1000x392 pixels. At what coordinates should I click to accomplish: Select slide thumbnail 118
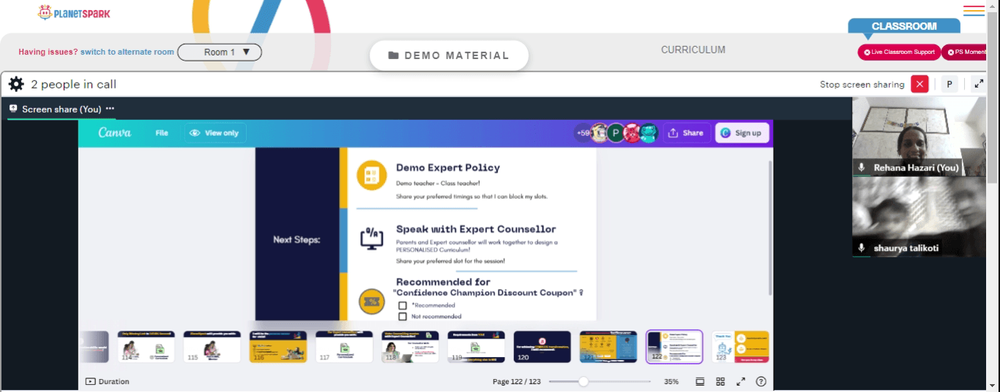(410, 347)
